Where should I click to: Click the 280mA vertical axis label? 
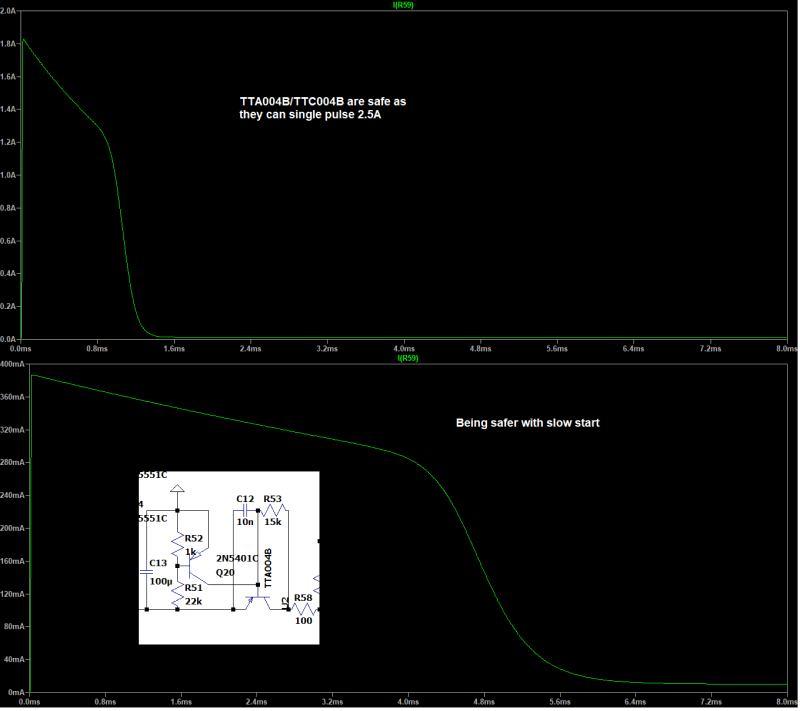coord(12,463)
